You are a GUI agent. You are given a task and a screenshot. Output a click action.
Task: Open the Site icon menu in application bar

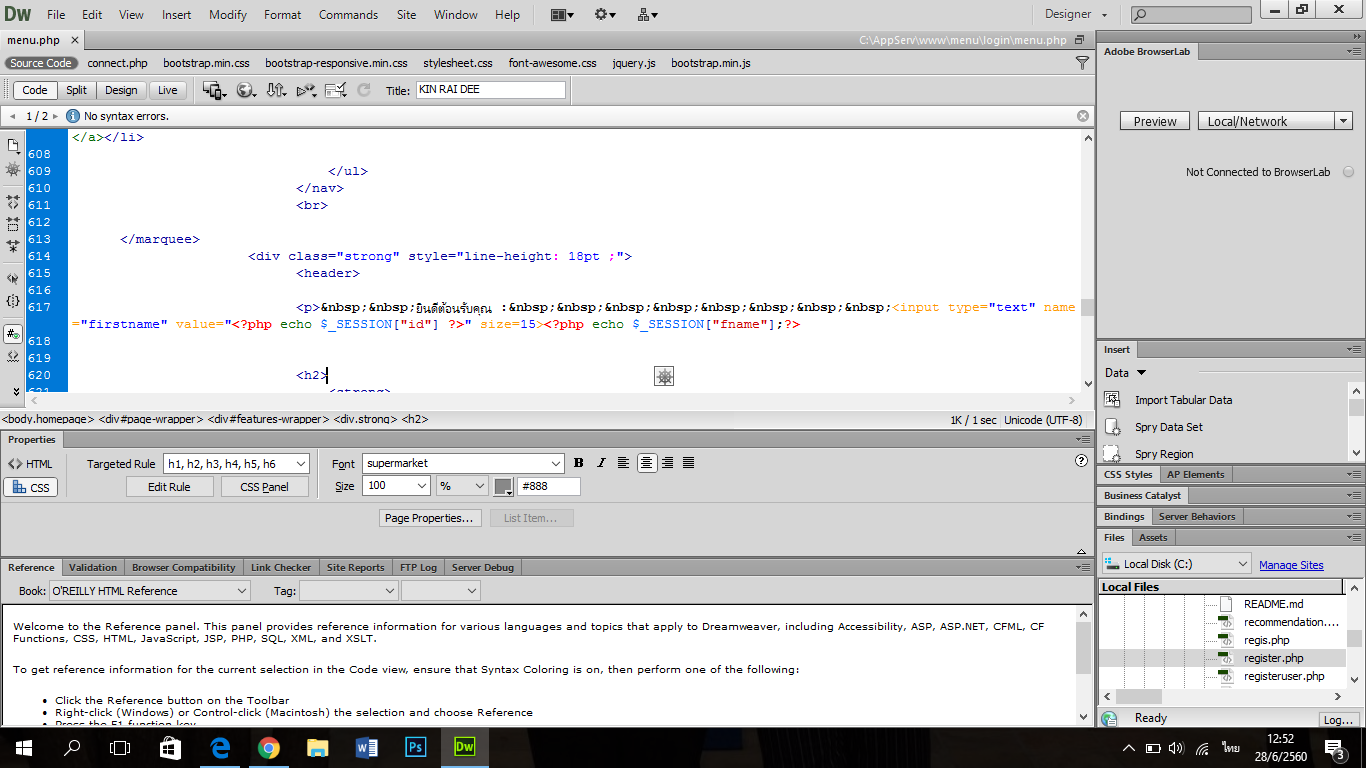(x=647, y=15)
